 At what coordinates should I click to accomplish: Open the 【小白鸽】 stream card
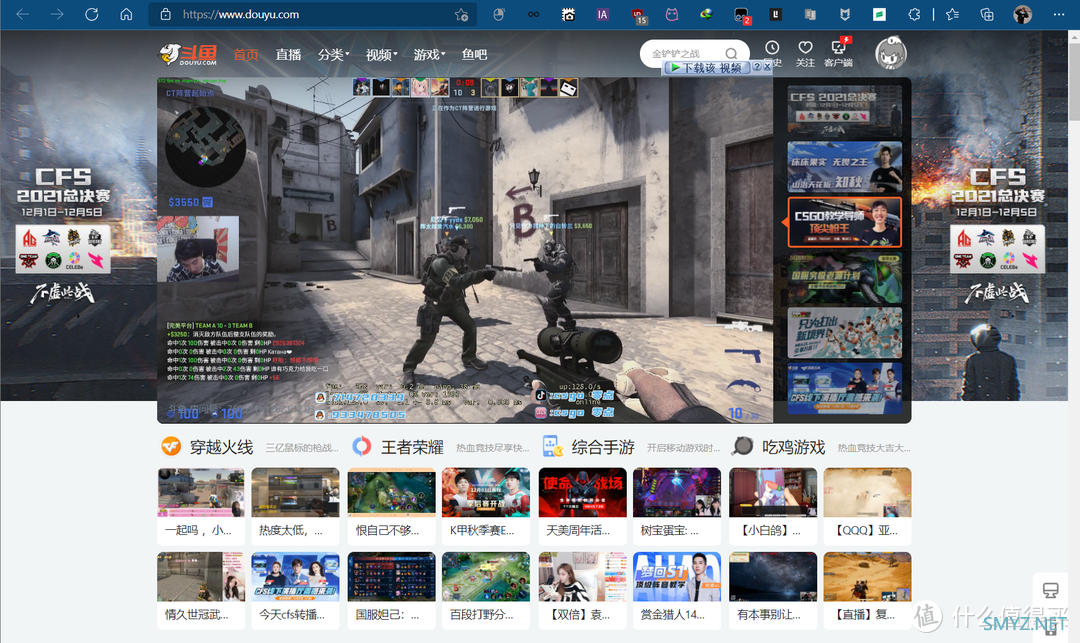pyautogui.click(x=773, y=506)
